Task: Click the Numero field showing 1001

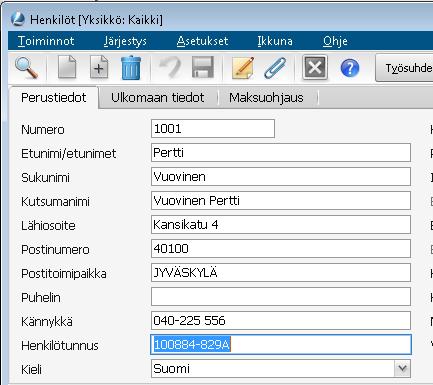Action: tap(213, 129)
